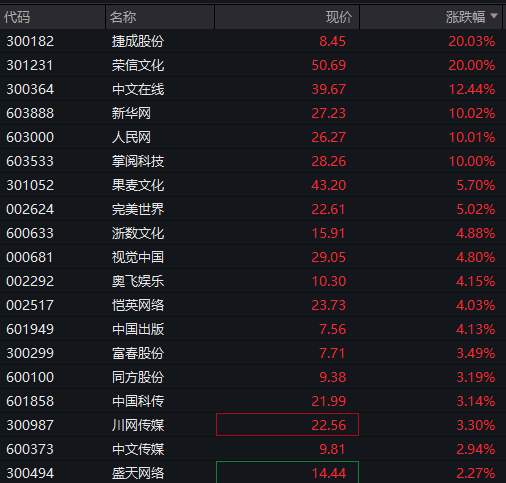Select stock code 601858
Image resolution: width=506 pixels, height=483 pixels.
tap(30, 401)
